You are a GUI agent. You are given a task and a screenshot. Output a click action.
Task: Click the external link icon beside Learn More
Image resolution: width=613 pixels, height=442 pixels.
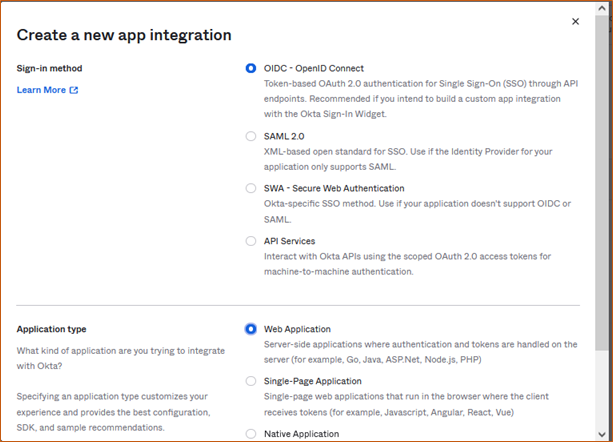pyautogui.click(x=73, y=90)
